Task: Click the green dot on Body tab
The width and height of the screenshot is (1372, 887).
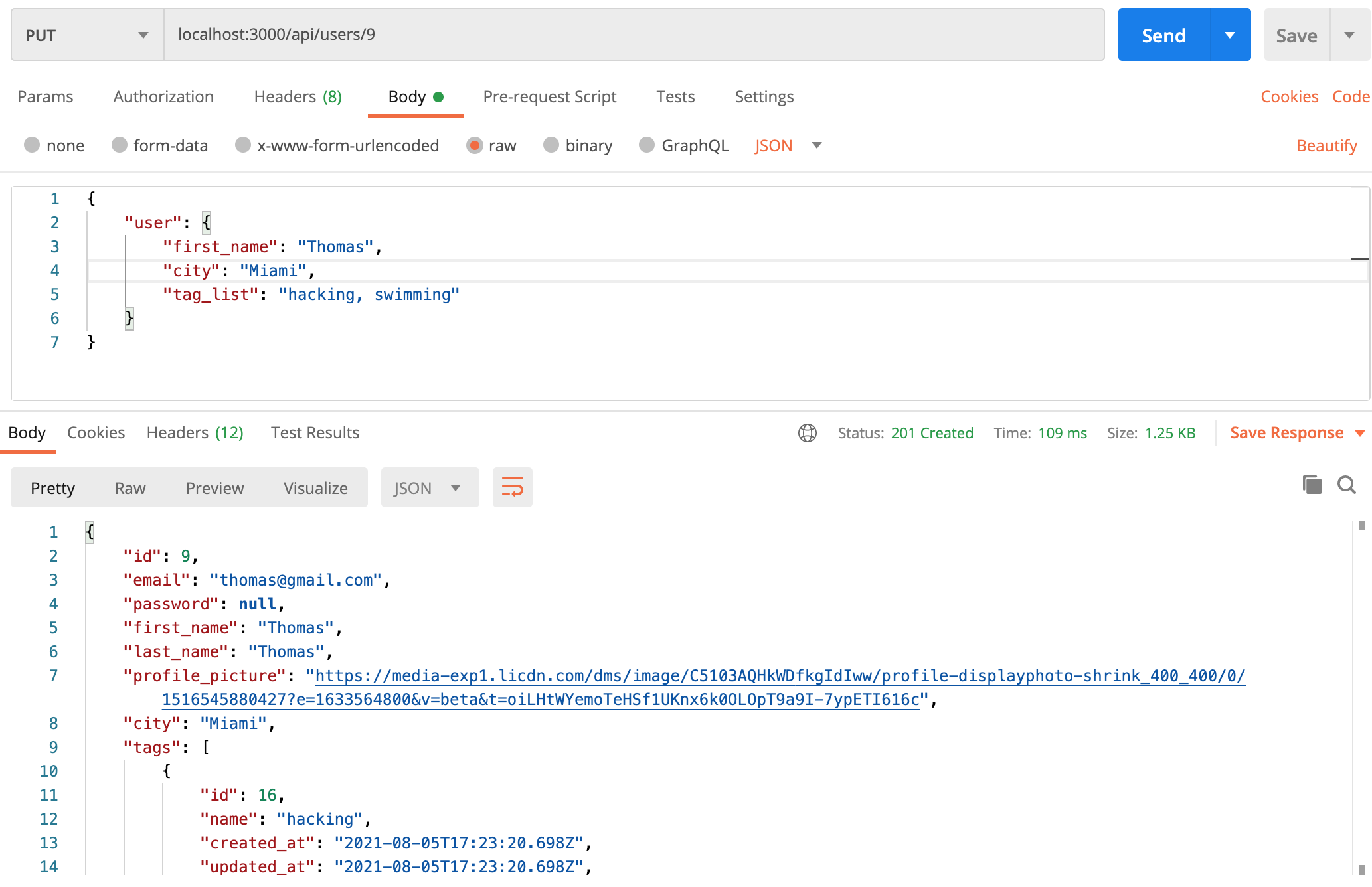Action: (x=438, y=97)
